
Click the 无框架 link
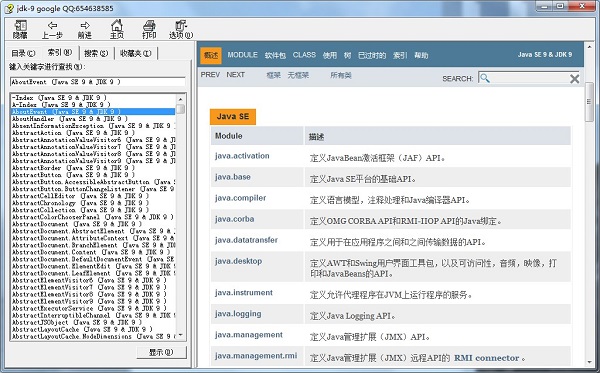click(x=298, y=75)
